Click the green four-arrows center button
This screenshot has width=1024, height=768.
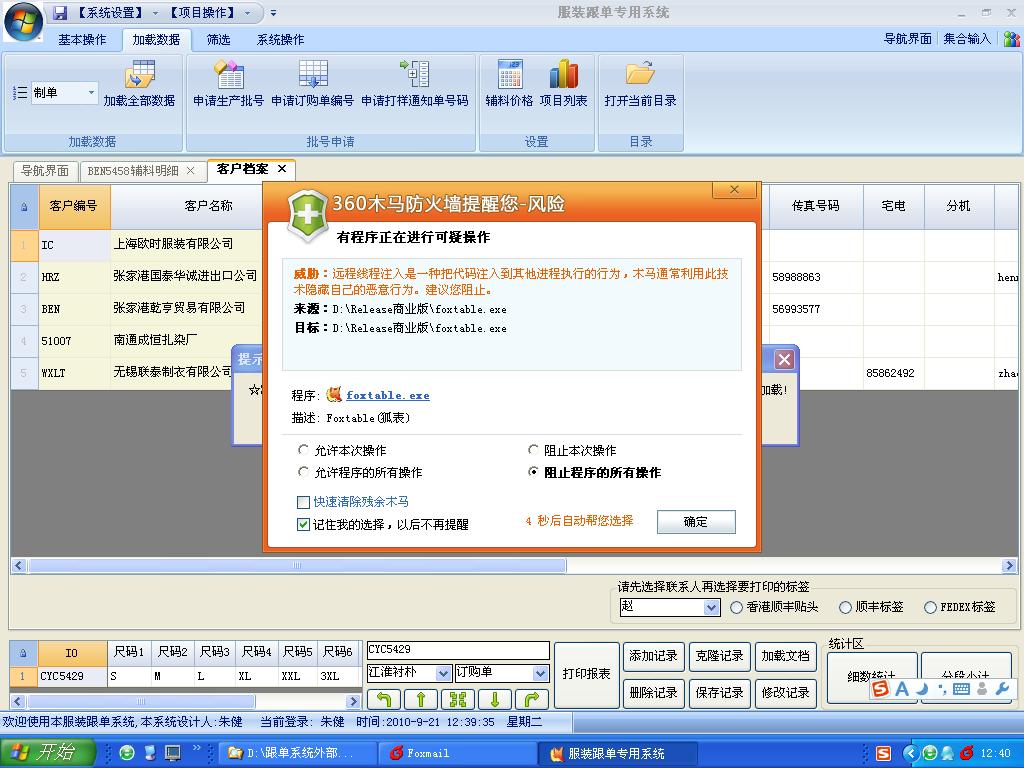click(x=458, y=699)
